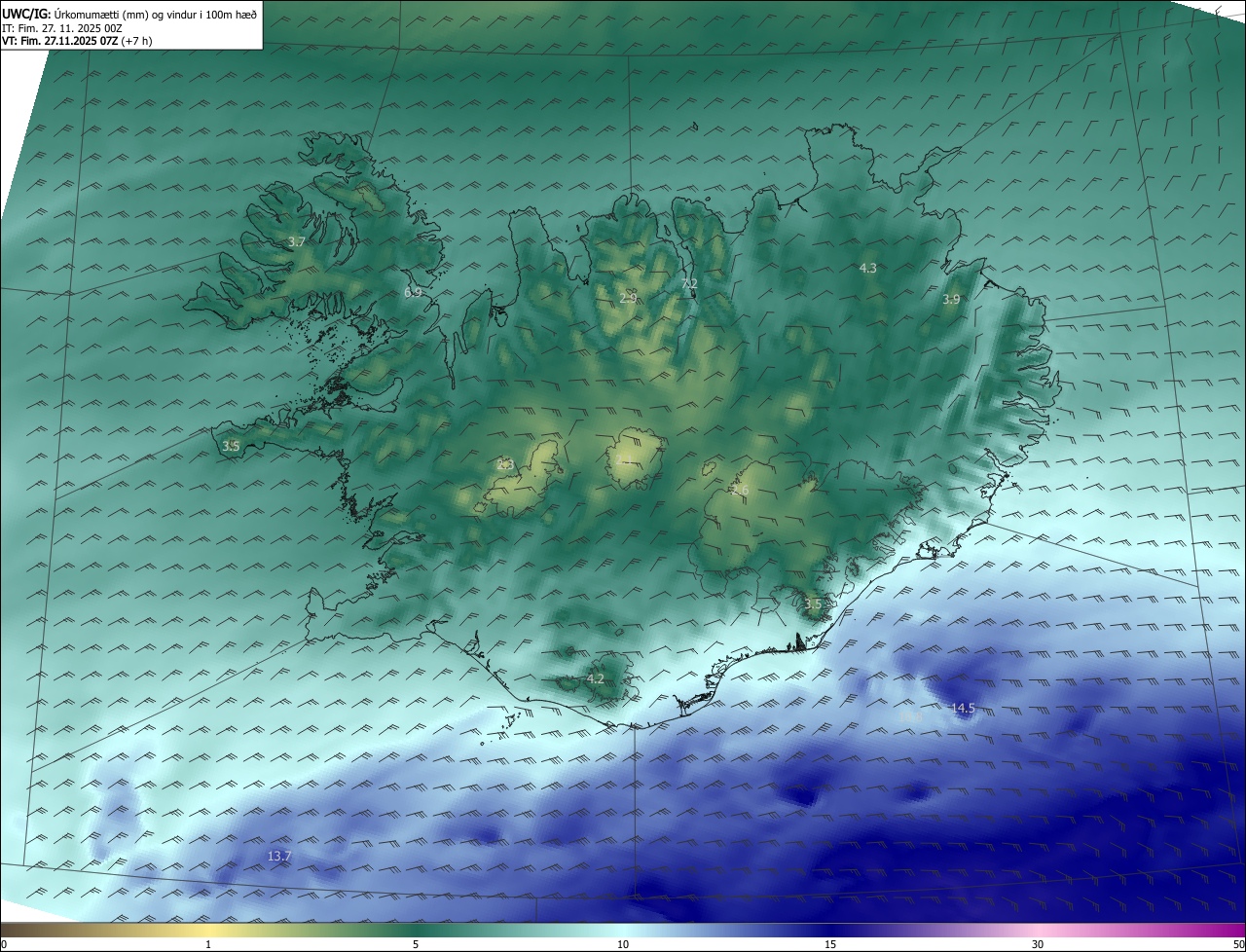
Task: Select the 30 tick label on the legend
Action: point(1038,944)
